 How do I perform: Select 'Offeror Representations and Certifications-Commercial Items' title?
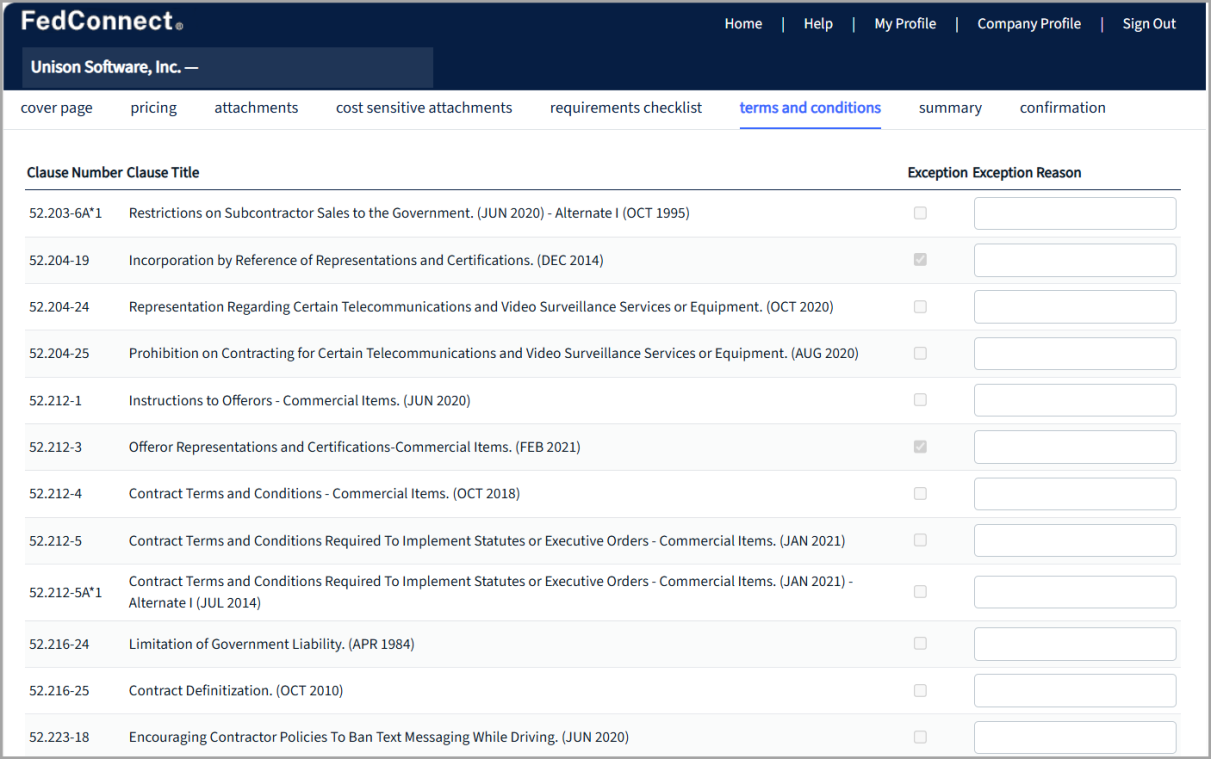coord(354,447)
